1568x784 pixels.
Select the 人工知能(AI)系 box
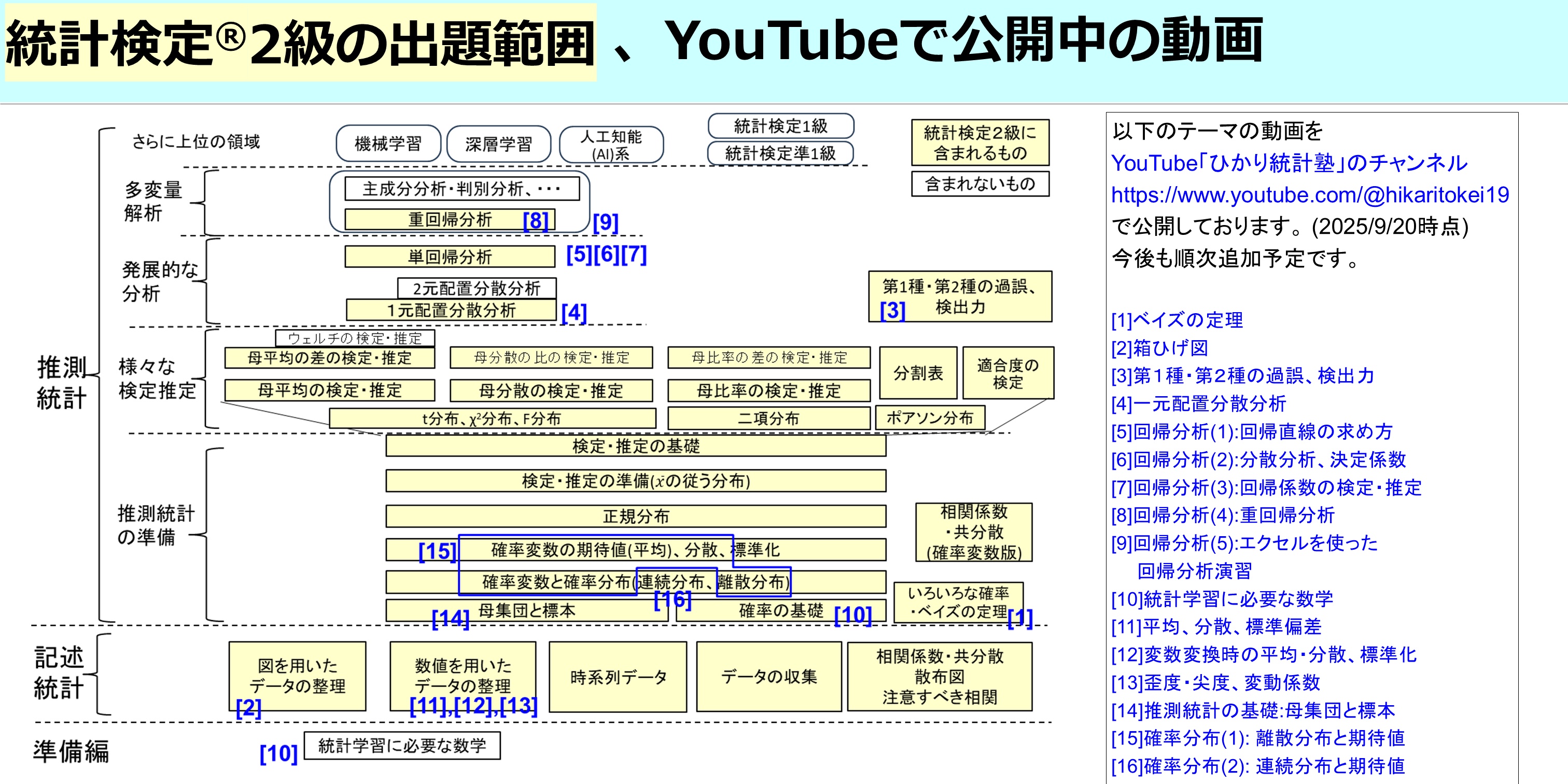coord(613,144)
